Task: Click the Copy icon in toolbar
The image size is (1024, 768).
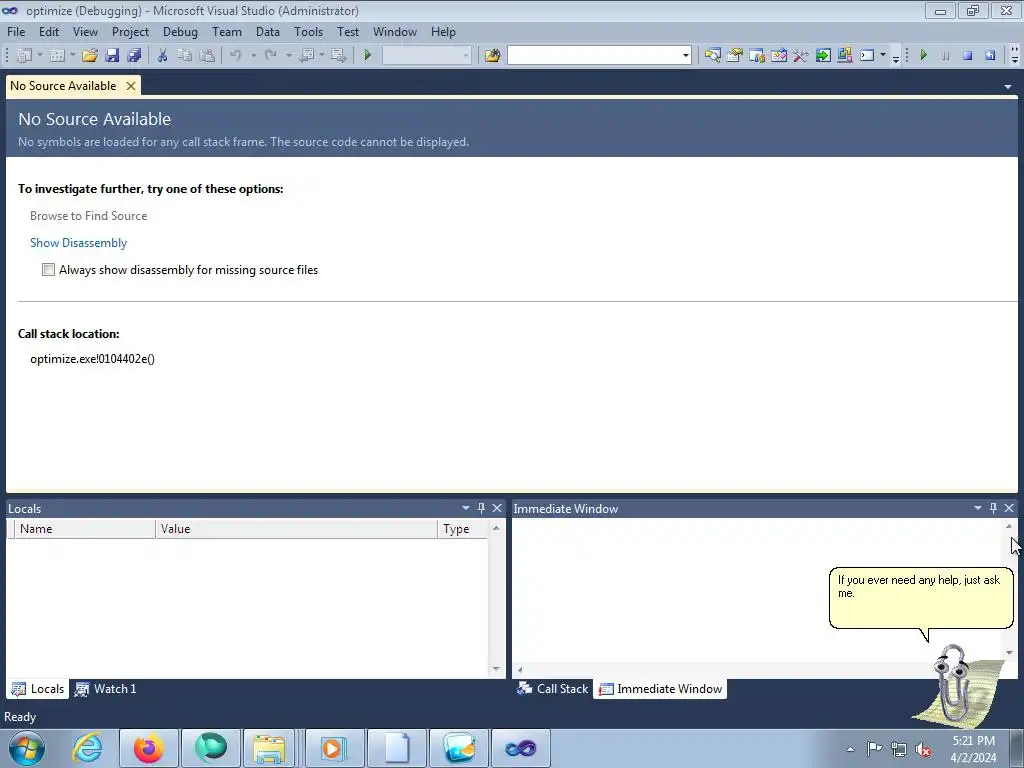Action: 185,56
